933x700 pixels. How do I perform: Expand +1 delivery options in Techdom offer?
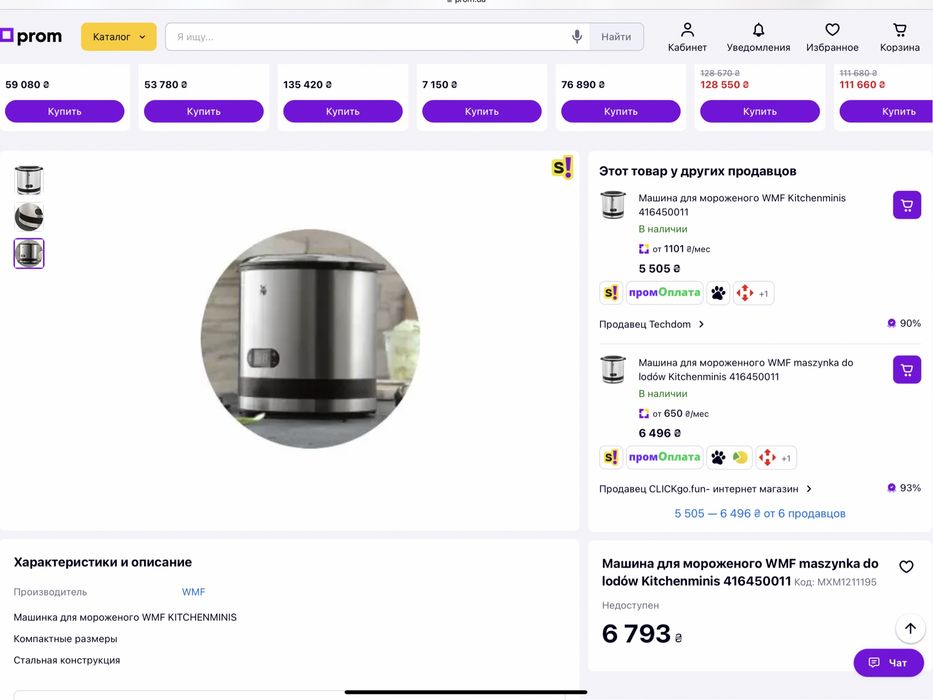[x=763, y=294]
